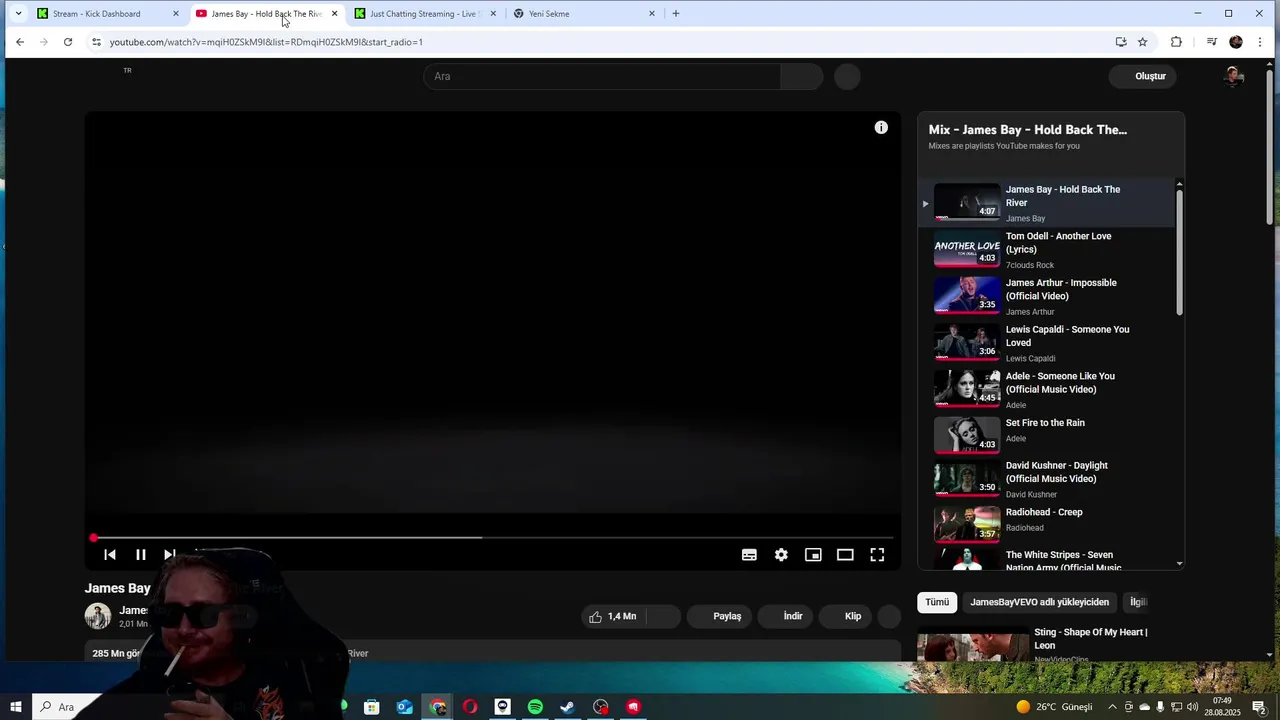Skip to next video in player
This screenshot has height=720, width=1280.
[x=170, y=555]
